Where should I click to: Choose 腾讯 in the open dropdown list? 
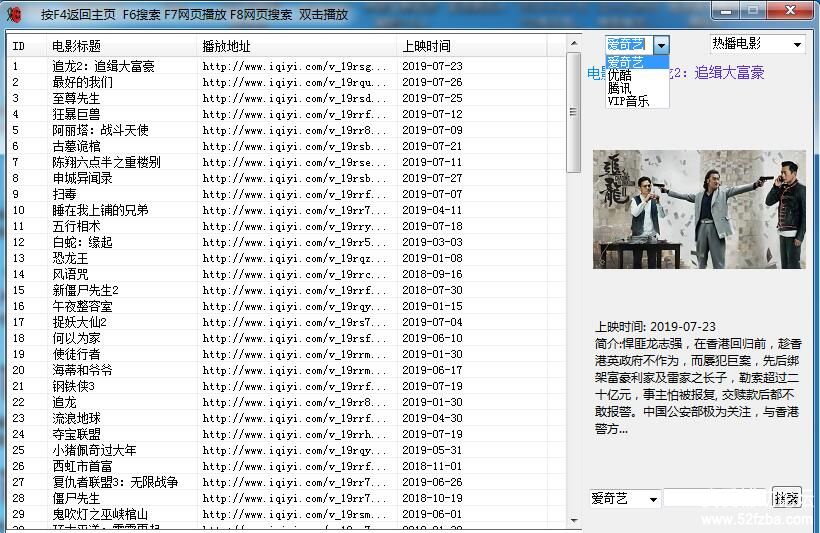click(x=637, y=88)
